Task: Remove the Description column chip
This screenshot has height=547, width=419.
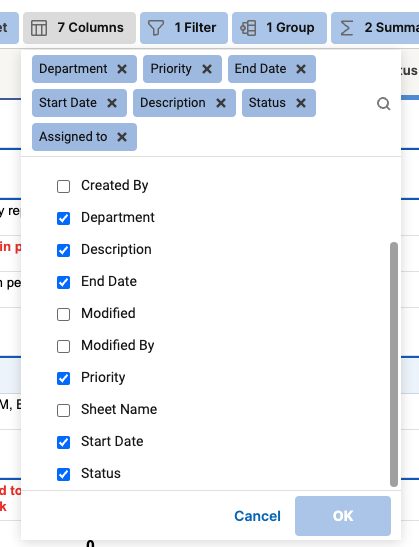Action: [221, 103]
